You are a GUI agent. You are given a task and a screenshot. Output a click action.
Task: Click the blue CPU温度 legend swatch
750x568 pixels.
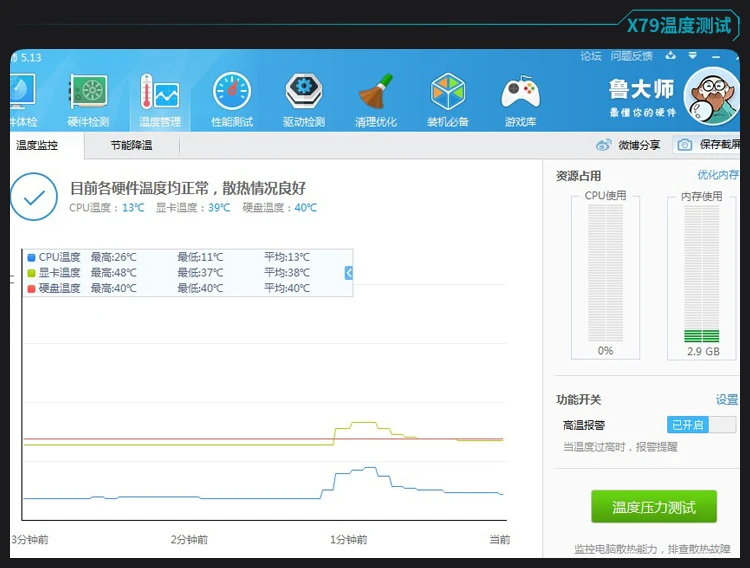click(x=32, y=257)
